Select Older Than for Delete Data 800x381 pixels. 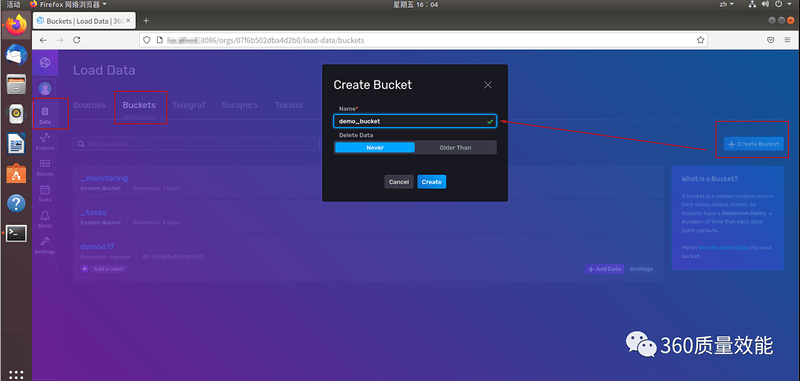point(455,147)
